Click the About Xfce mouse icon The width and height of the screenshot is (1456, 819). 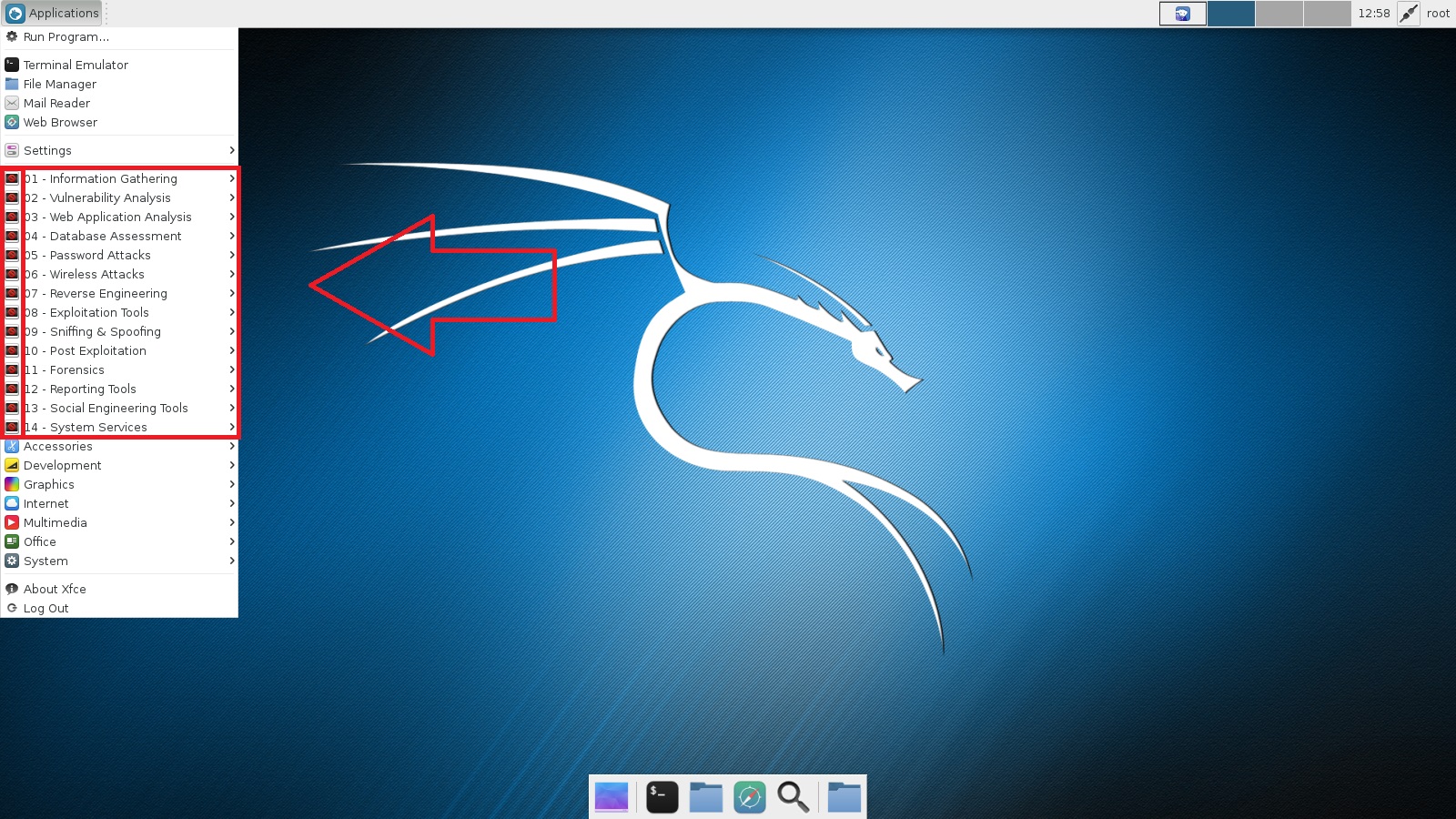(x=12, y=589)
